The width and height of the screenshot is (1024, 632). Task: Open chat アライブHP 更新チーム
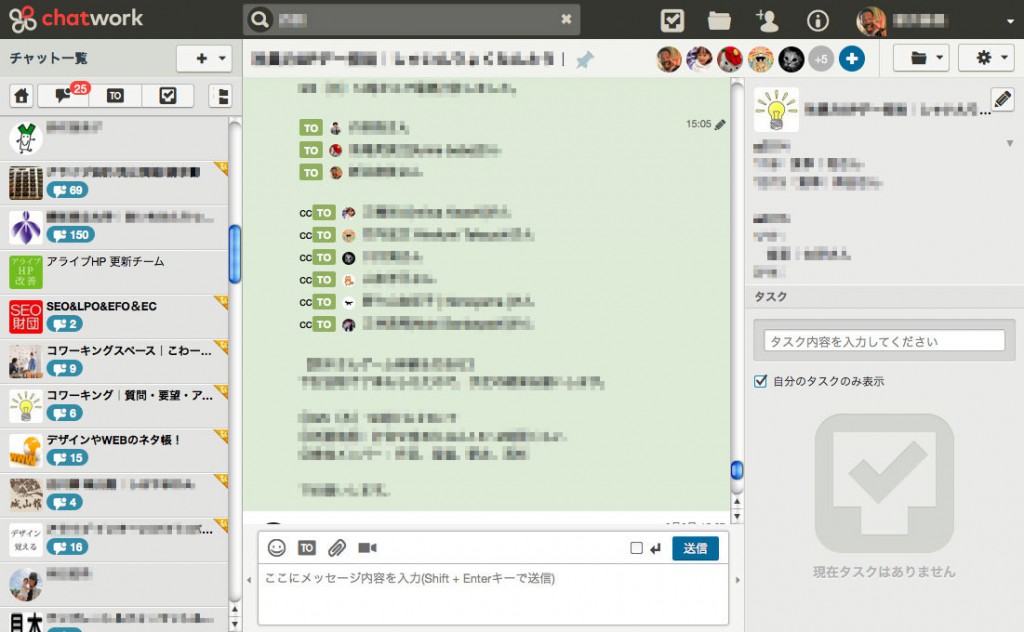tap(114, 272)
